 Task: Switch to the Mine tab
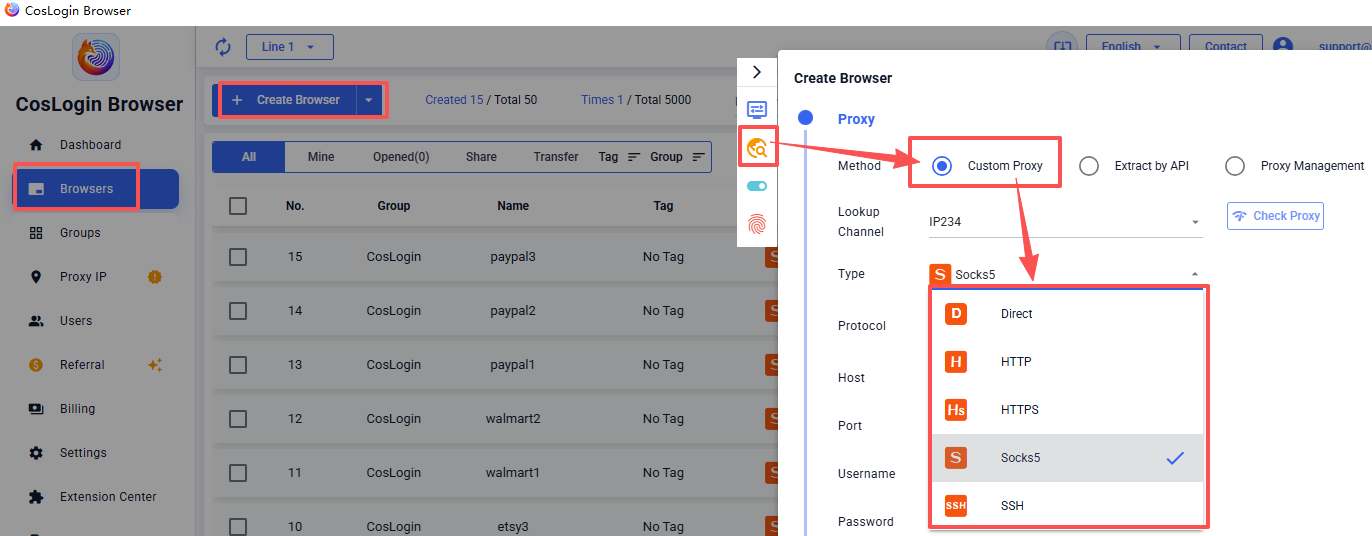(321, 157)
